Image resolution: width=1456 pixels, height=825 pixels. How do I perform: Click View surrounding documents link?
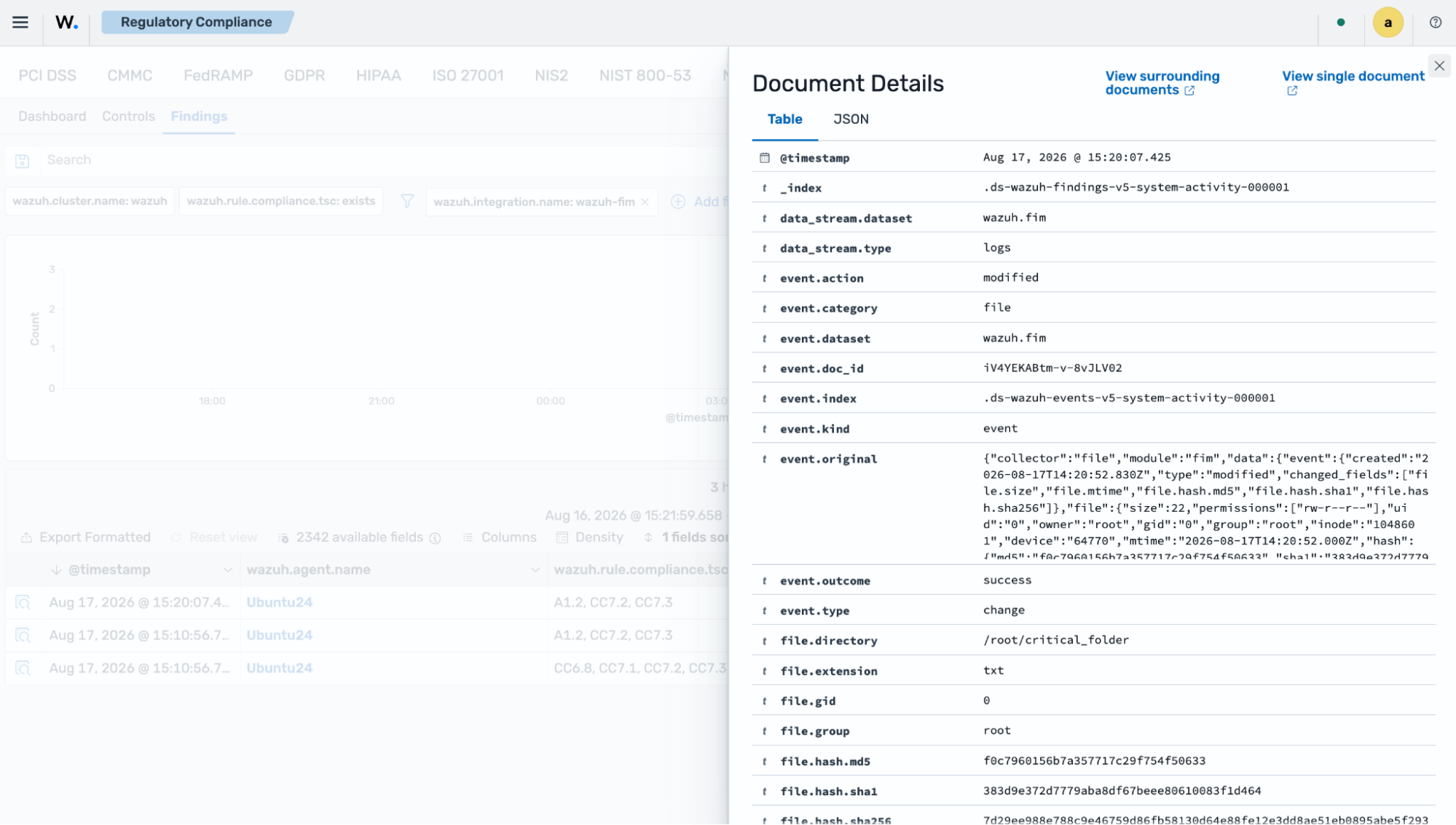(x=1162, y=83)
